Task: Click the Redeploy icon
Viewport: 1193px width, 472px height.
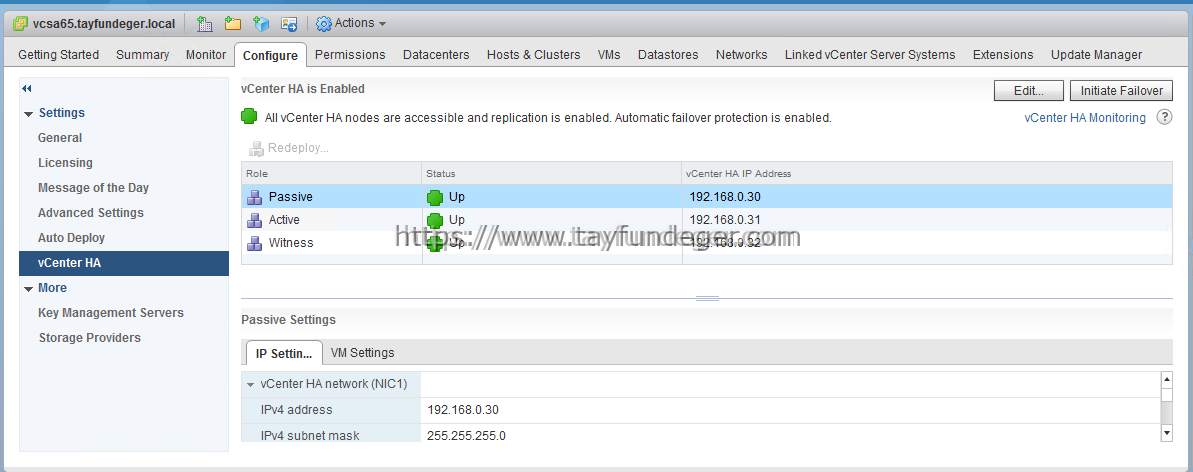Action: pos(256,148)
